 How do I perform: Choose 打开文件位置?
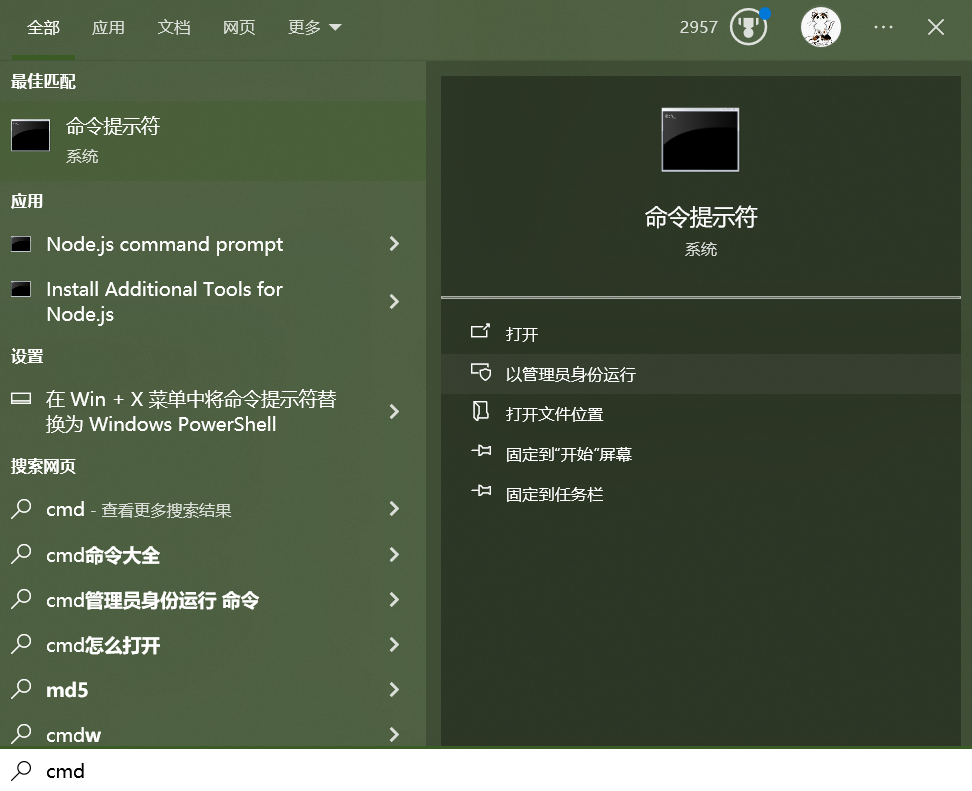700,414
